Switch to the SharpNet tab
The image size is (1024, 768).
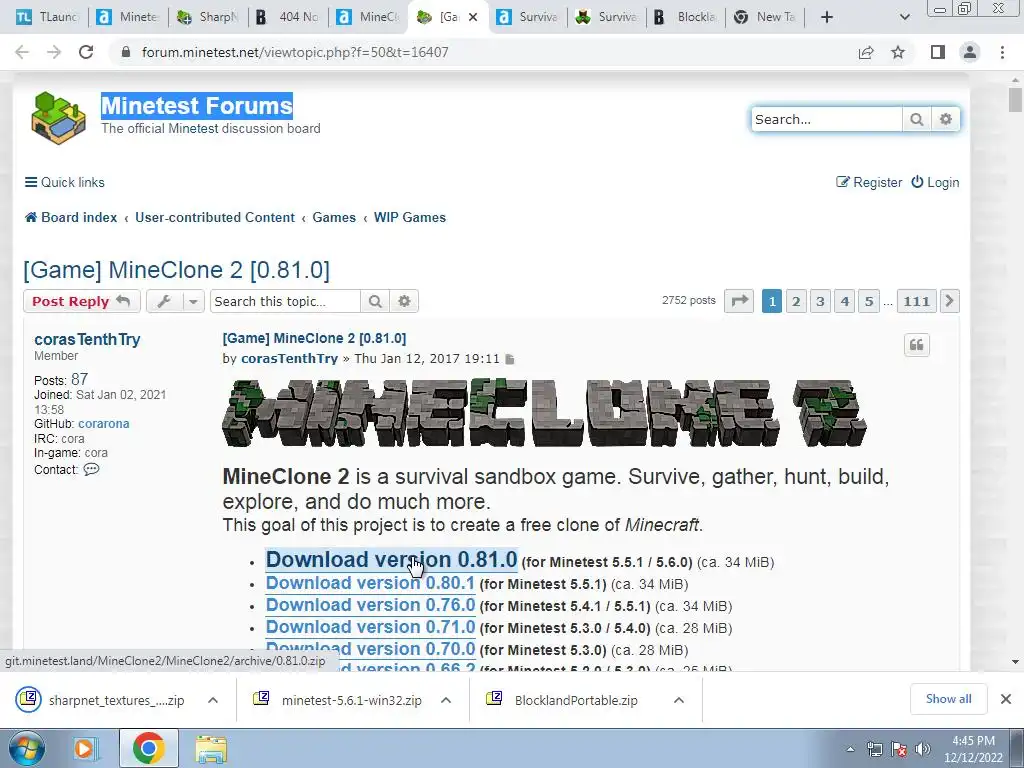[x=208, y=17]
